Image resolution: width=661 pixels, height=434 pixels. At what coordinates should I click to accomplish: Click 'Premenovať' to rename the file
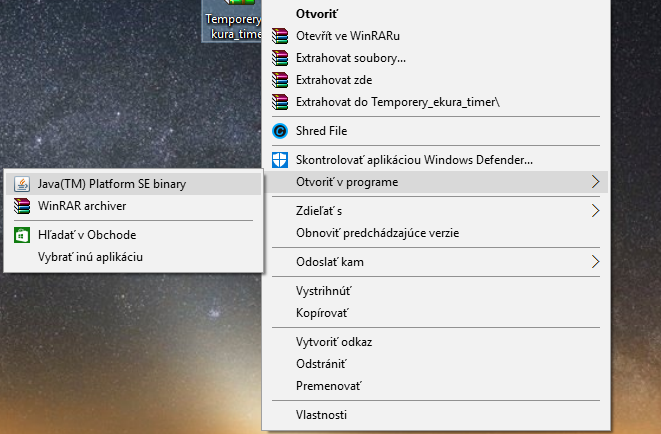[328, 385]
